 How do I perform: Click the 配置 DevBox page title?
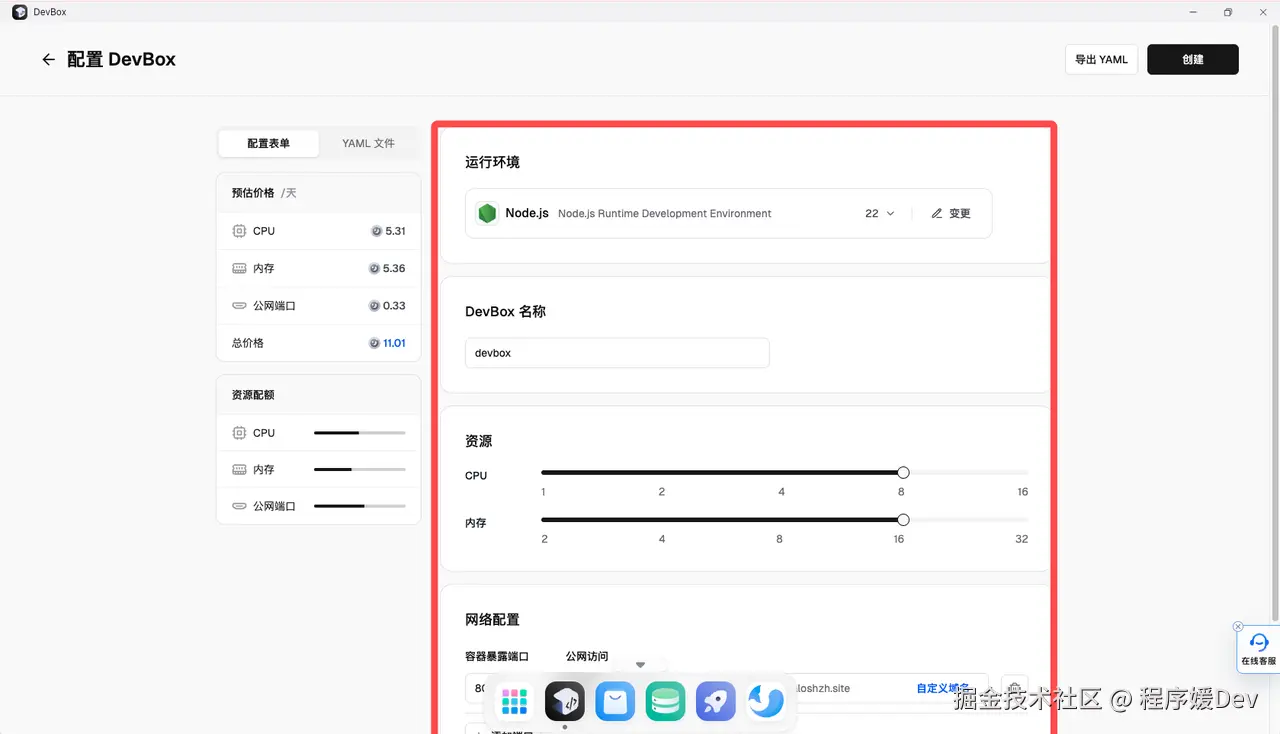[x=121, y=60]
